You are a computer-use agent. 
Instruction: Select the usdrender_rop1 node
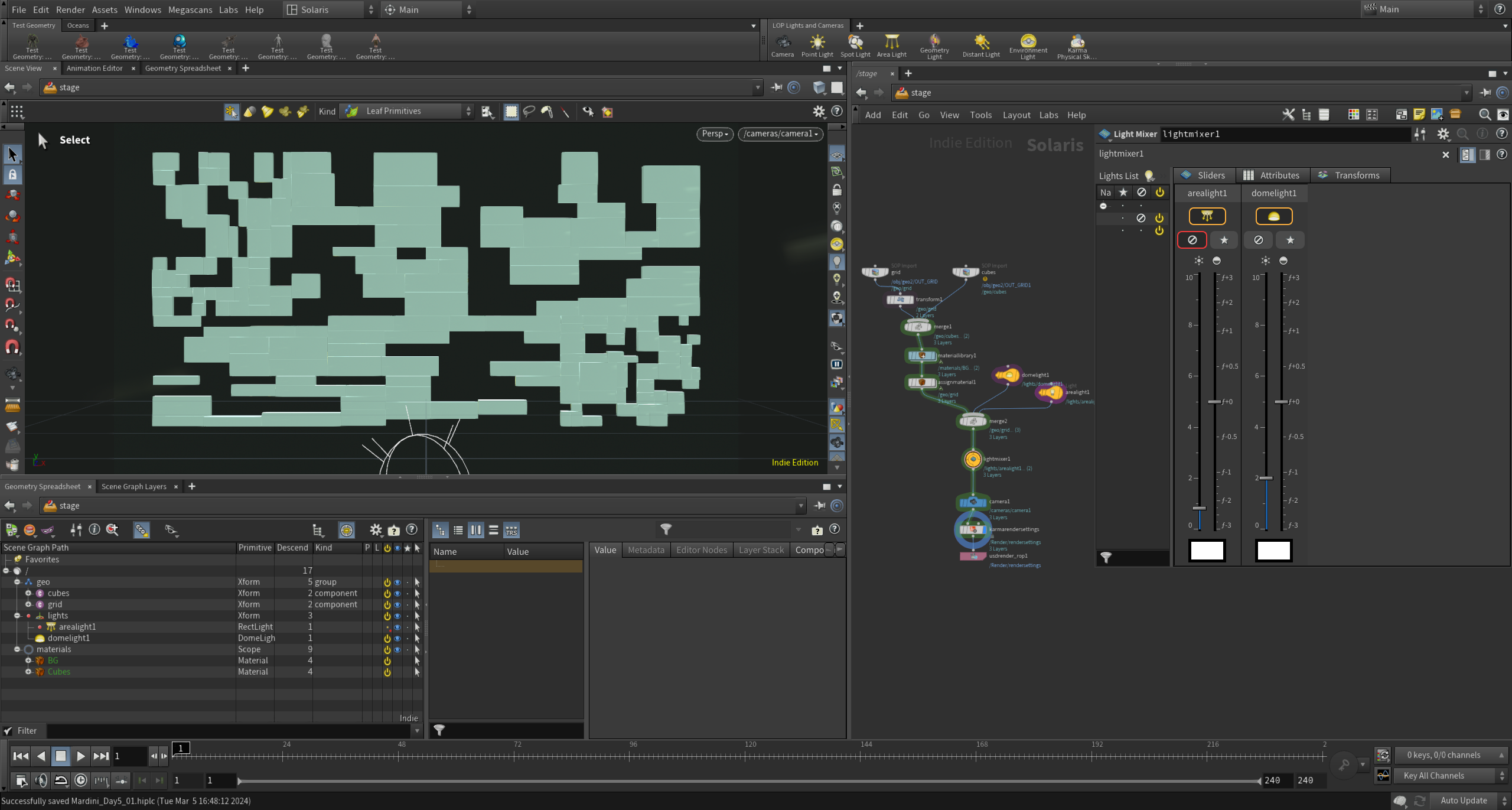[973, 556]
